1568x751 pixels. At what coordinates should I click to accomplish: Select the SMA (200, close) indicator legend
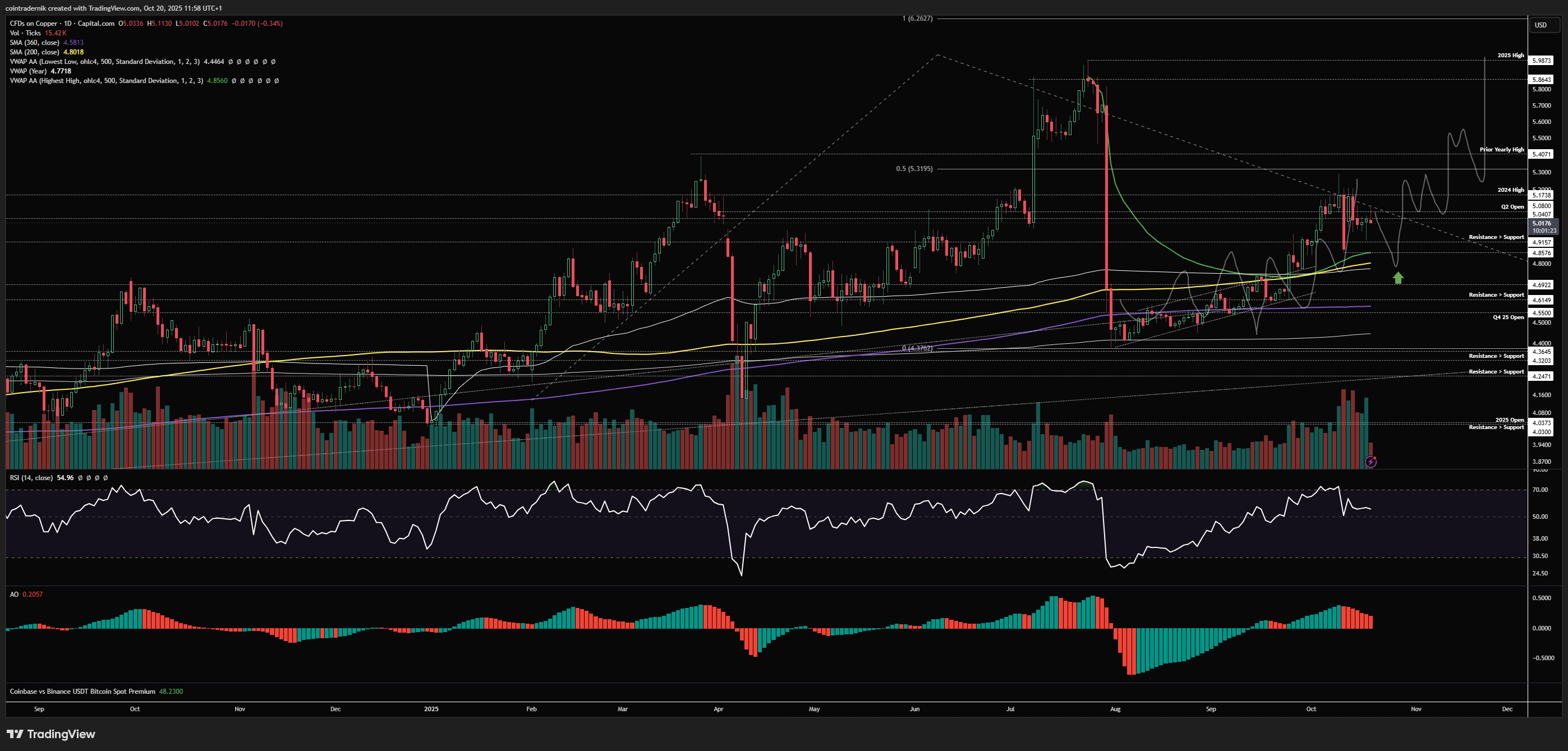(35, 52)
